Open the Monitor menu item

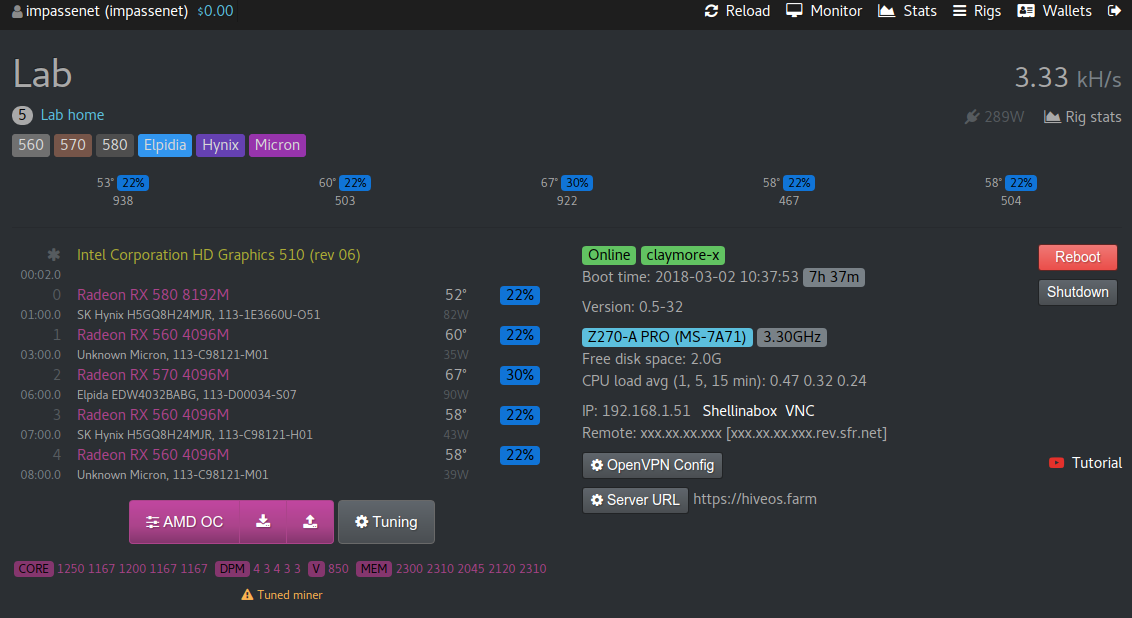[x=824, y=11]
